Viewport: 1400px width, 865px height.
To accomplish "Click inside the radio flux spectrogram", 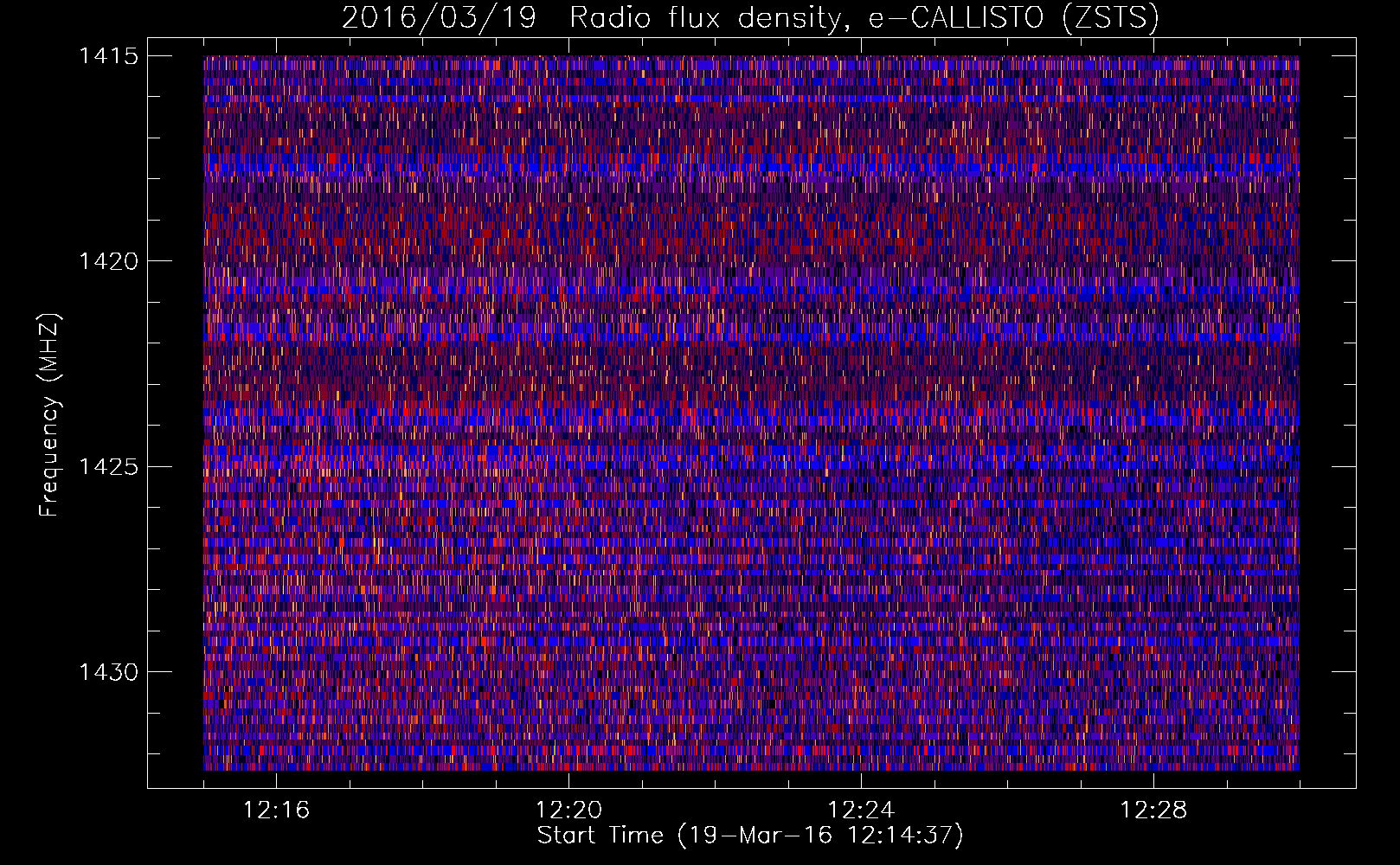I will coord(751,413).
